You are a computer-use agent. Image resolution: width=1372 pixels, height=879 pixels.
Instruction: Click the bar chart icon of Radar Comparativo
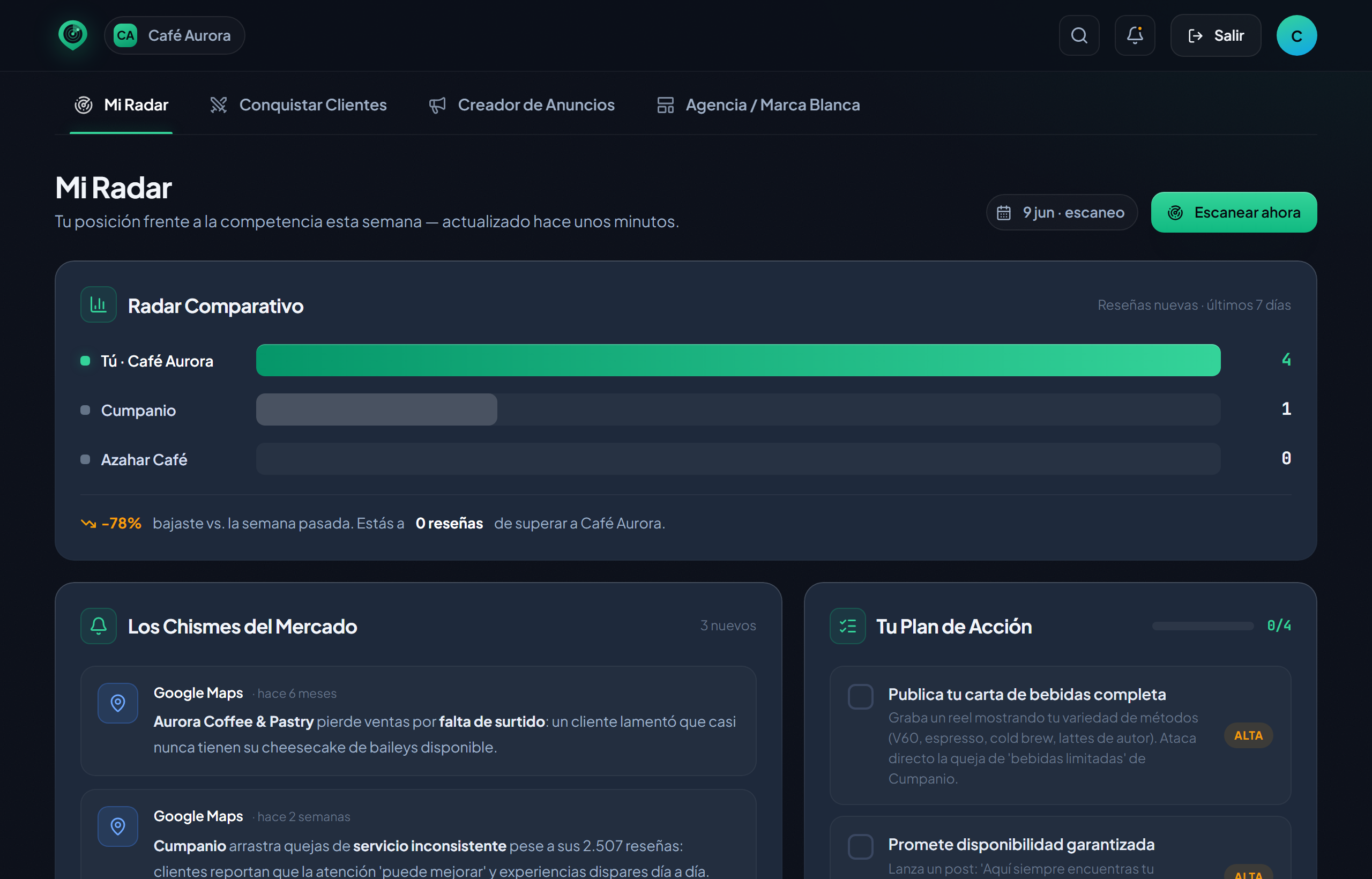[x=98, y=305]
